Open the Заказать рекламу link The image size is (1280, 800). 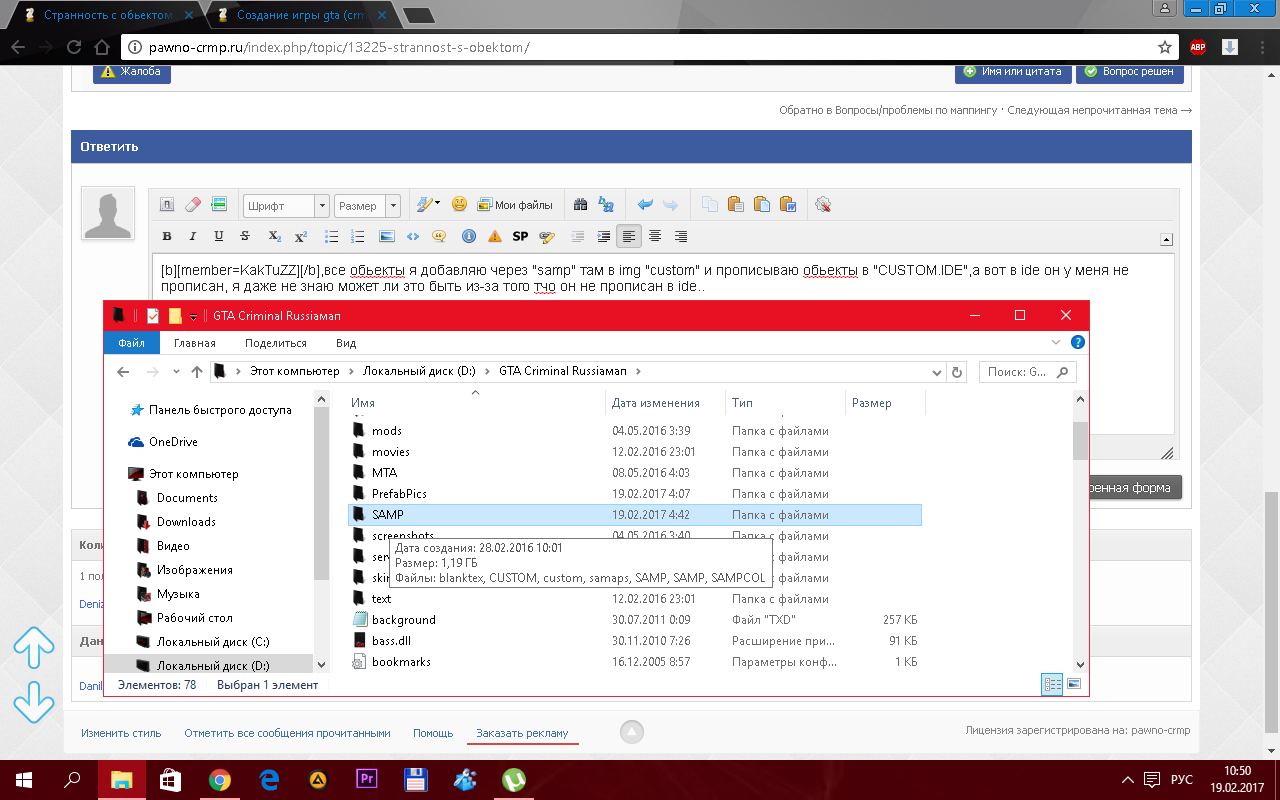tap(522, 733)
